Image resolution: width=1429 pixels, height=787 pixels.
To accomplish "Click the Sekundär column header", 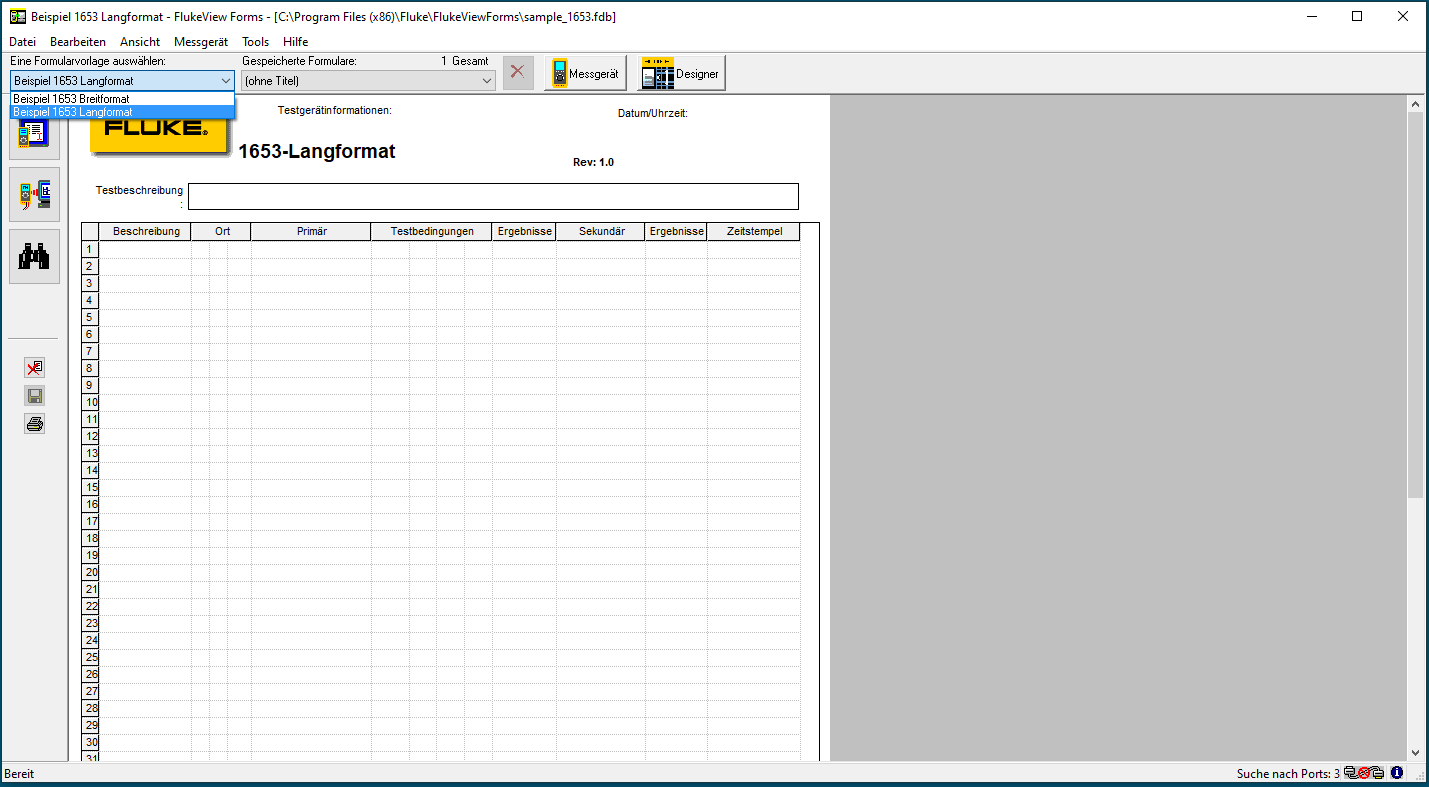I will (601, 231).
